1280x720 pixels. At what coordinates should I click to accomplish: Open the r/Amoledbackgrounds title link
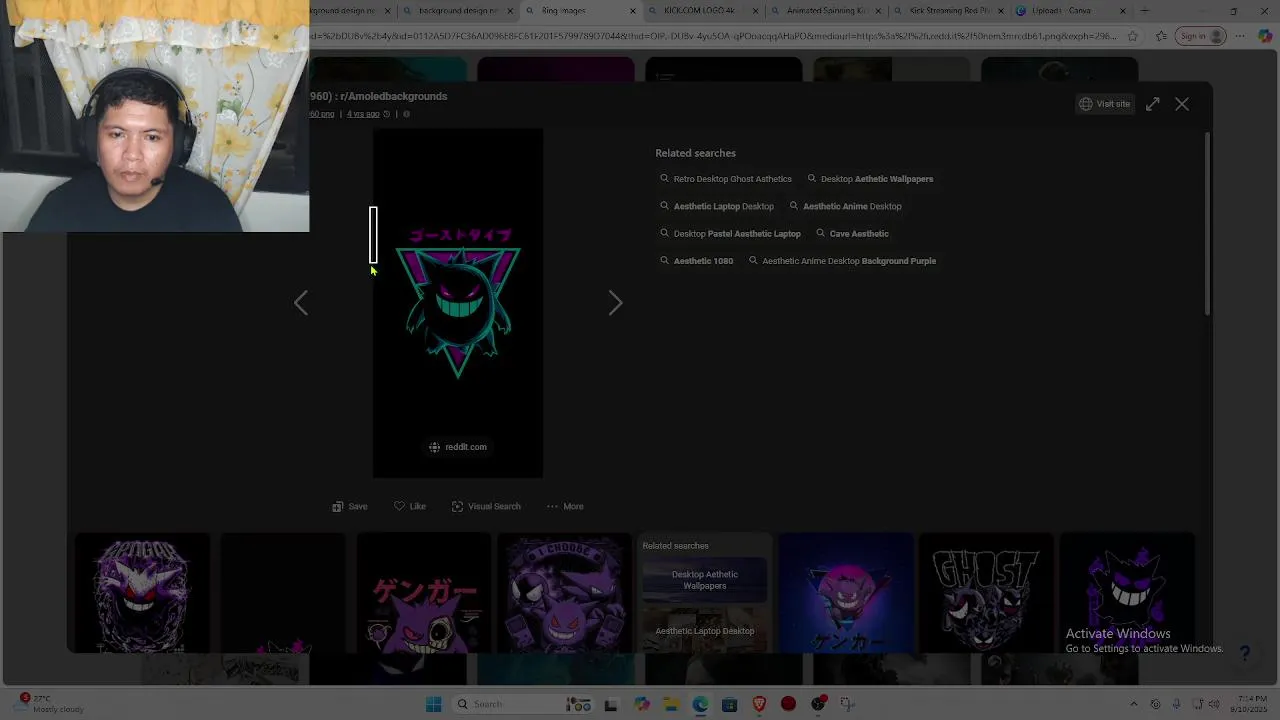379,96
